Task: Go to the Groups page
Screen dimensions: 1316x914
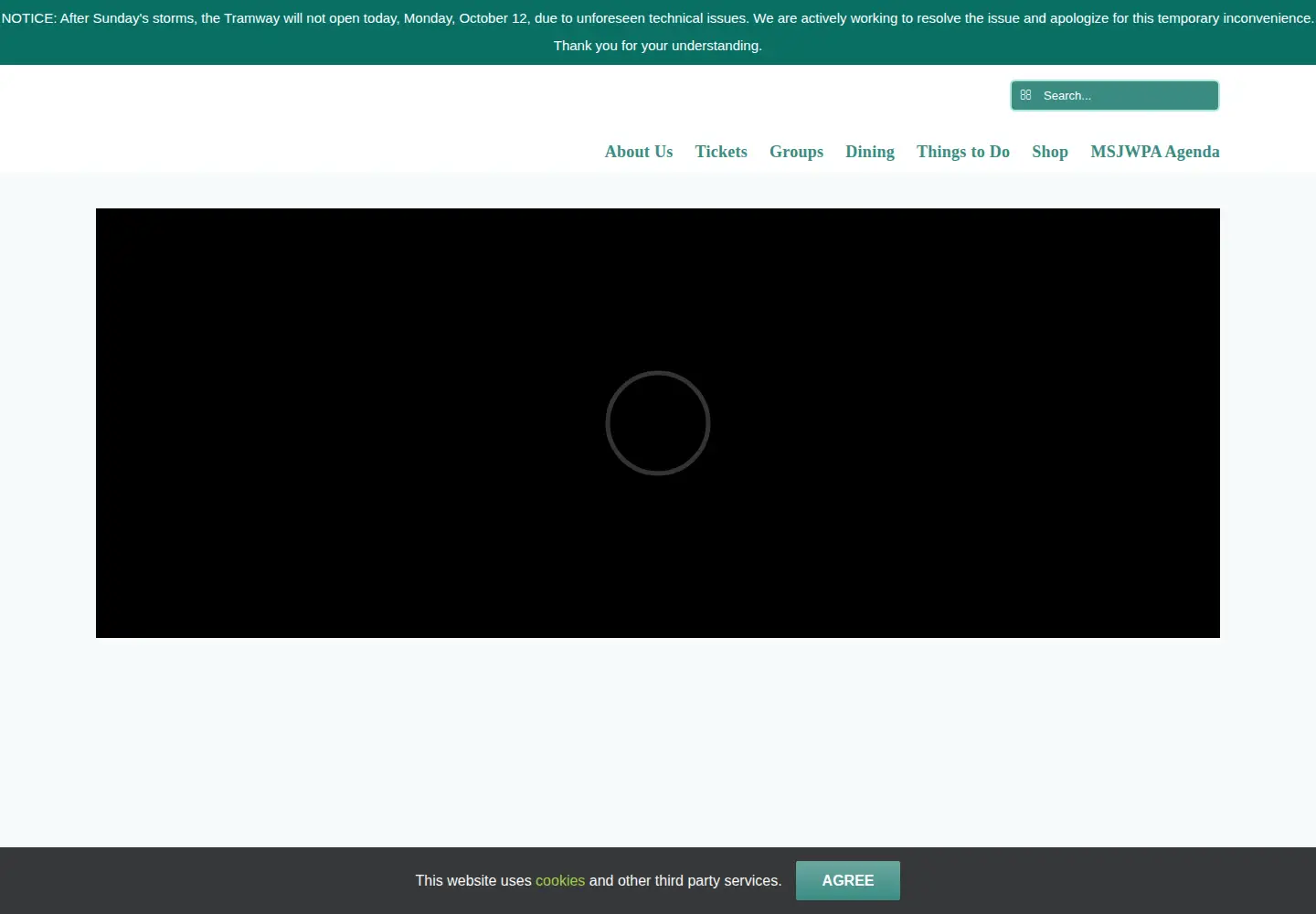Action: coord(796,152)
